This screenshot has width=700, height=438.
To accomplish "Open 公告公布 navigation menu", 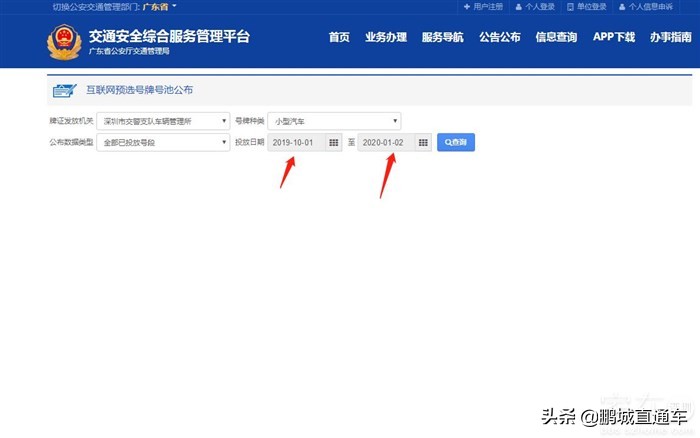I will point(500,37).
